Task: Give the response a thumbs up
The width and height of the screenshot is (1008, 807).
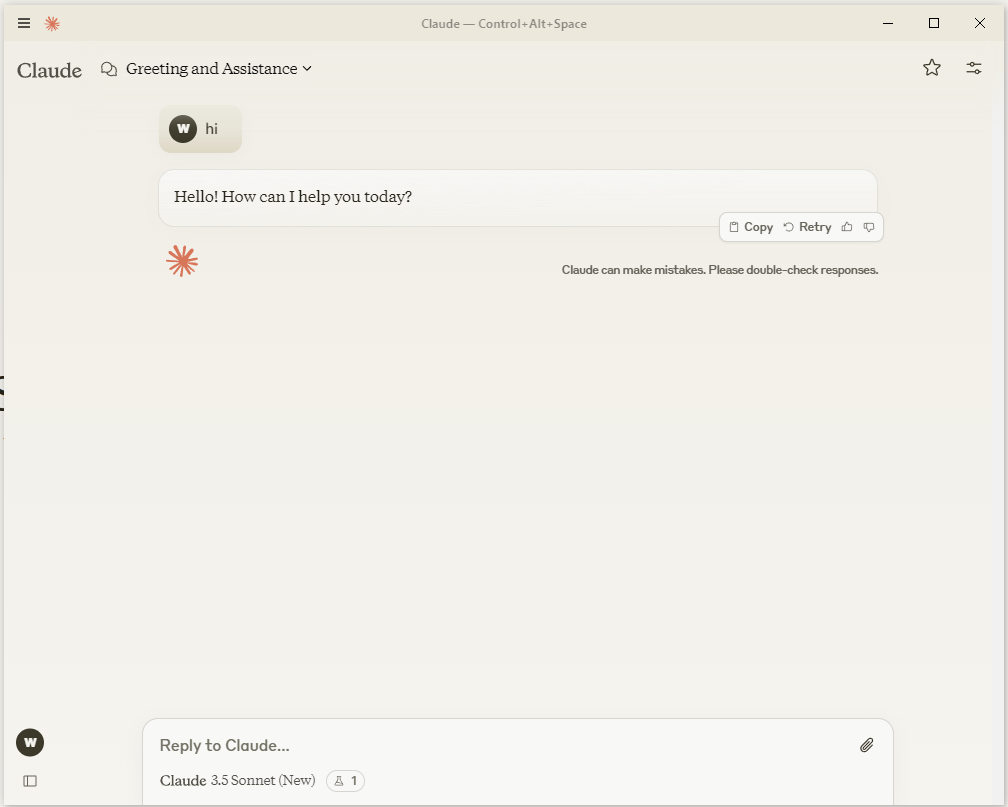Action: (x=847, y=227)
